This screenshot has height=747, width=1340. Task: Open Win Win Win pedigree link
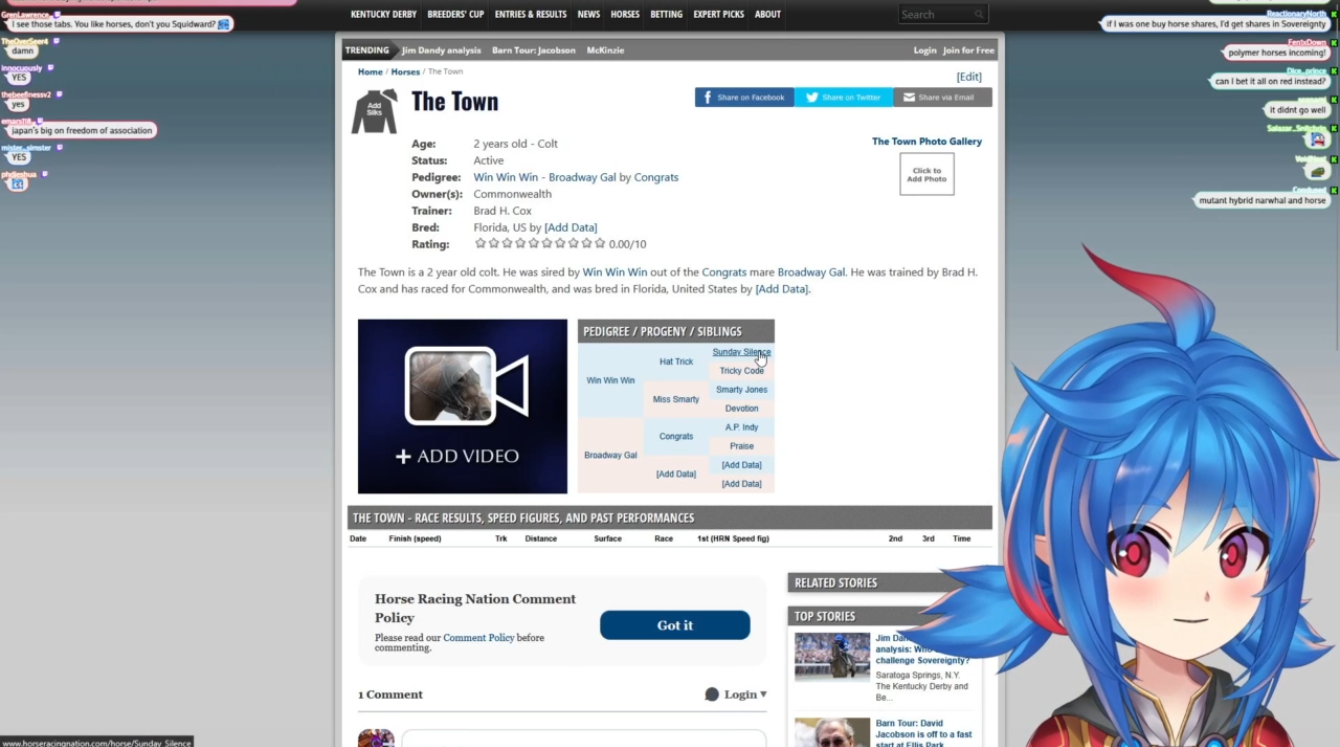(x=505, y=177)
